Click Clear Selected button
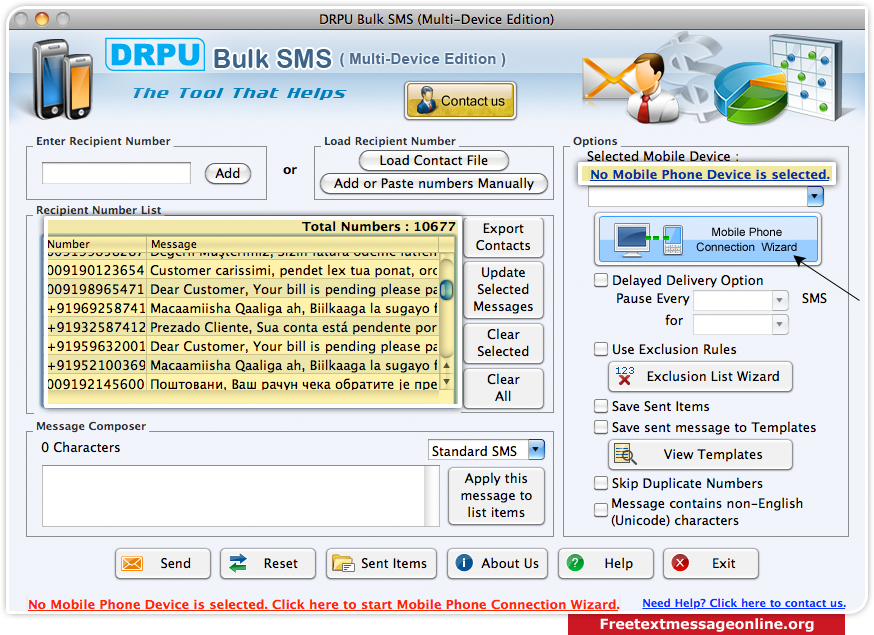The height and width of the screenshot is (635, 874). click(503, 342)
